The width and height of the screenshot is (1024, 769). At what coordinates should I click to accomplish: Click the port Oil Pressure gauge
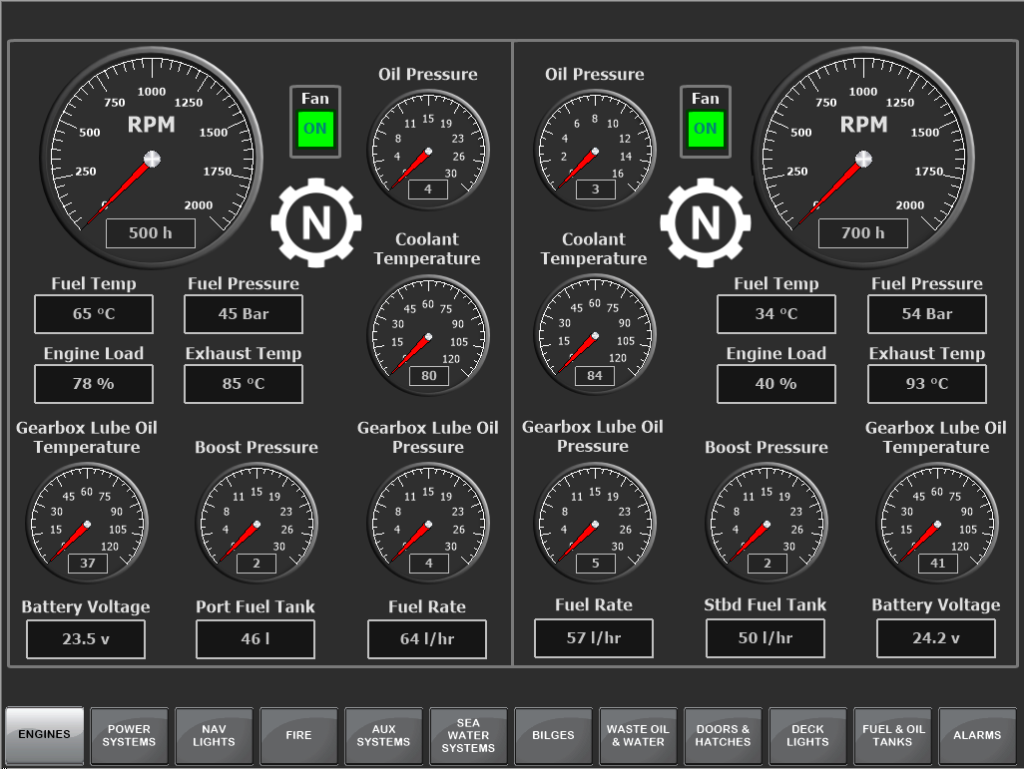coord(428,150)
